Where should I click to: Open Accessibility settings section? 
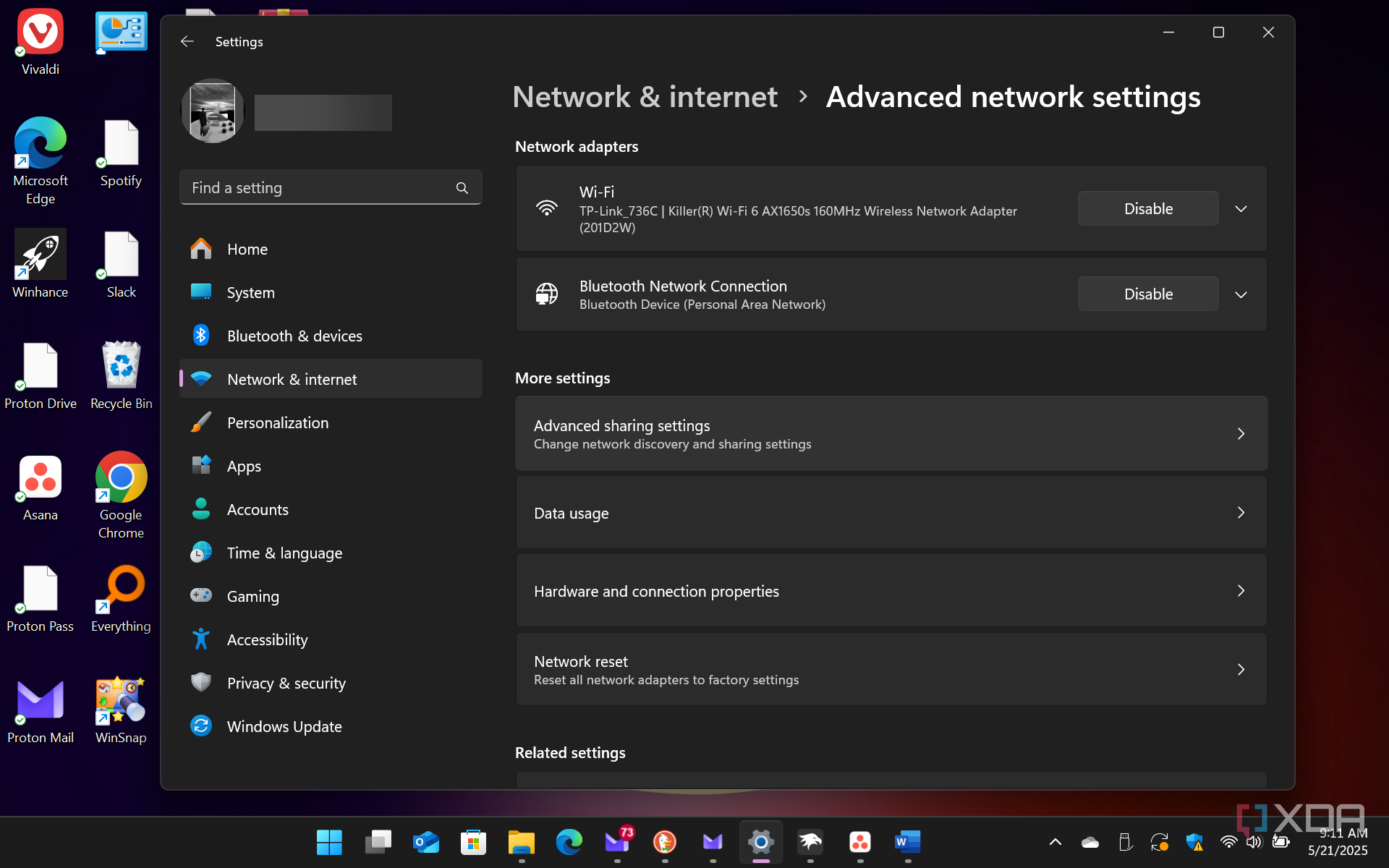coord(331,639)
